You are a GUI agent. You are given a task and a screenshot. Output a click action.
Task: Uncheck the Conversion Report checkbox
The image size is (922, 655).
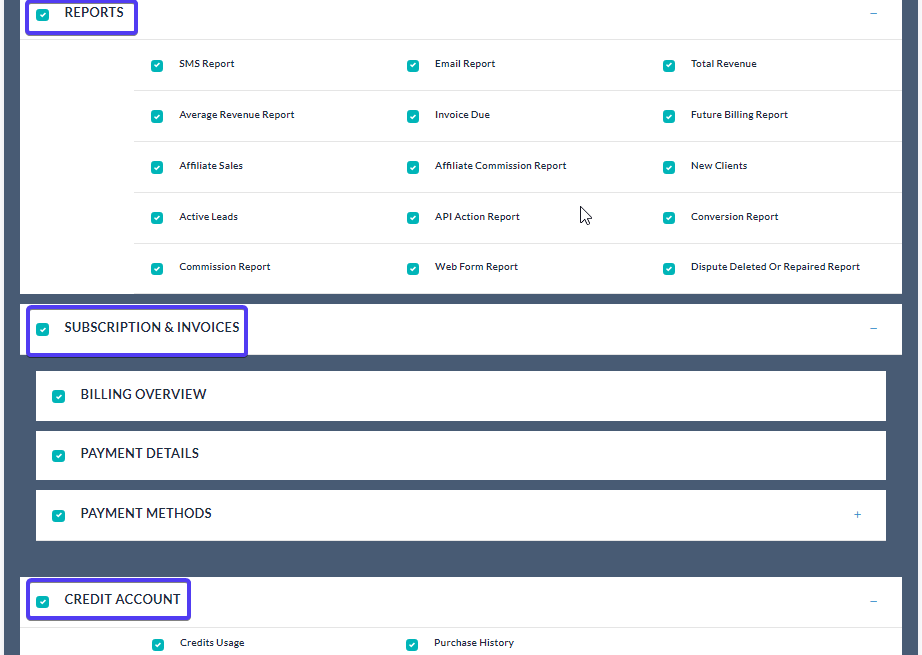pyautogui.click(x=669, y=218)
